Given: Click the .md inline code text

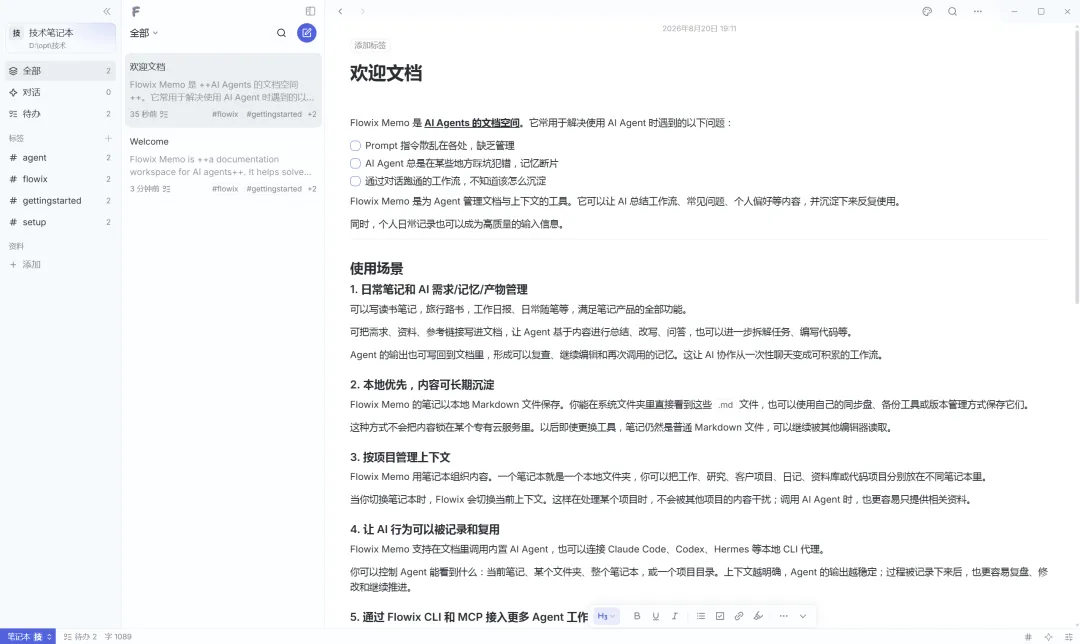Looking at the screenshot, I should [x=726, y=405].
